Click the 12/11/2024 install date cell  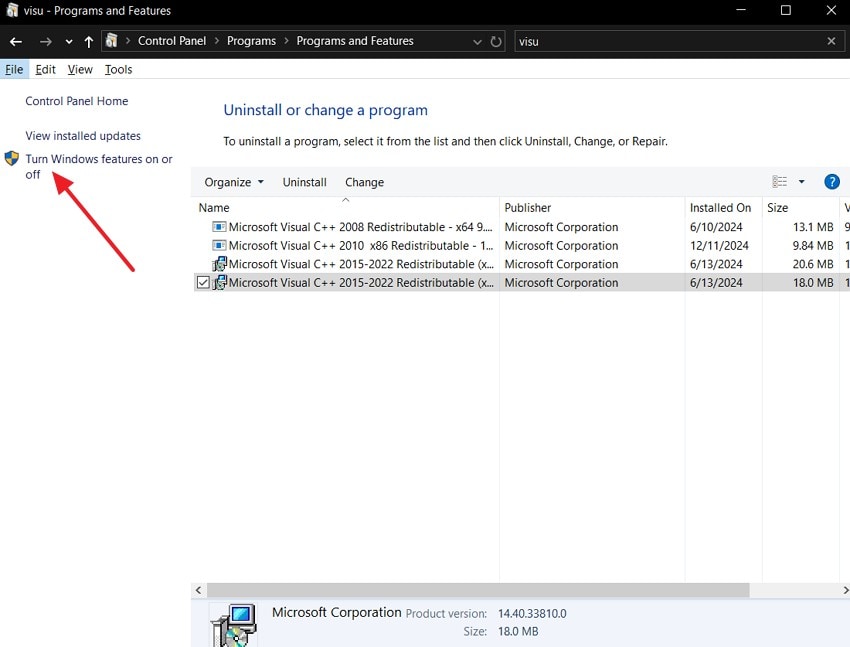719,245
